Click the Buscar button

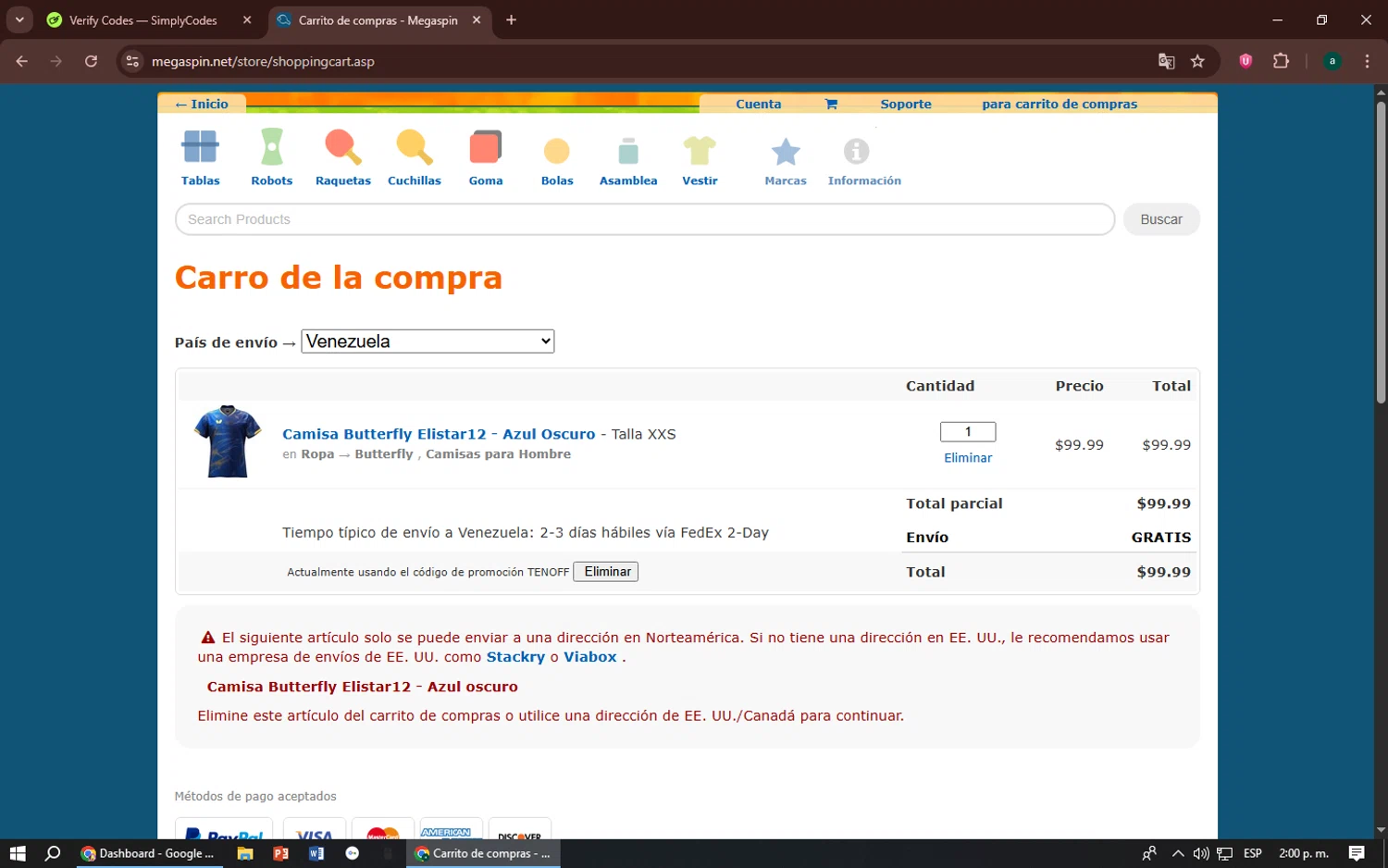click(1161, 219)
